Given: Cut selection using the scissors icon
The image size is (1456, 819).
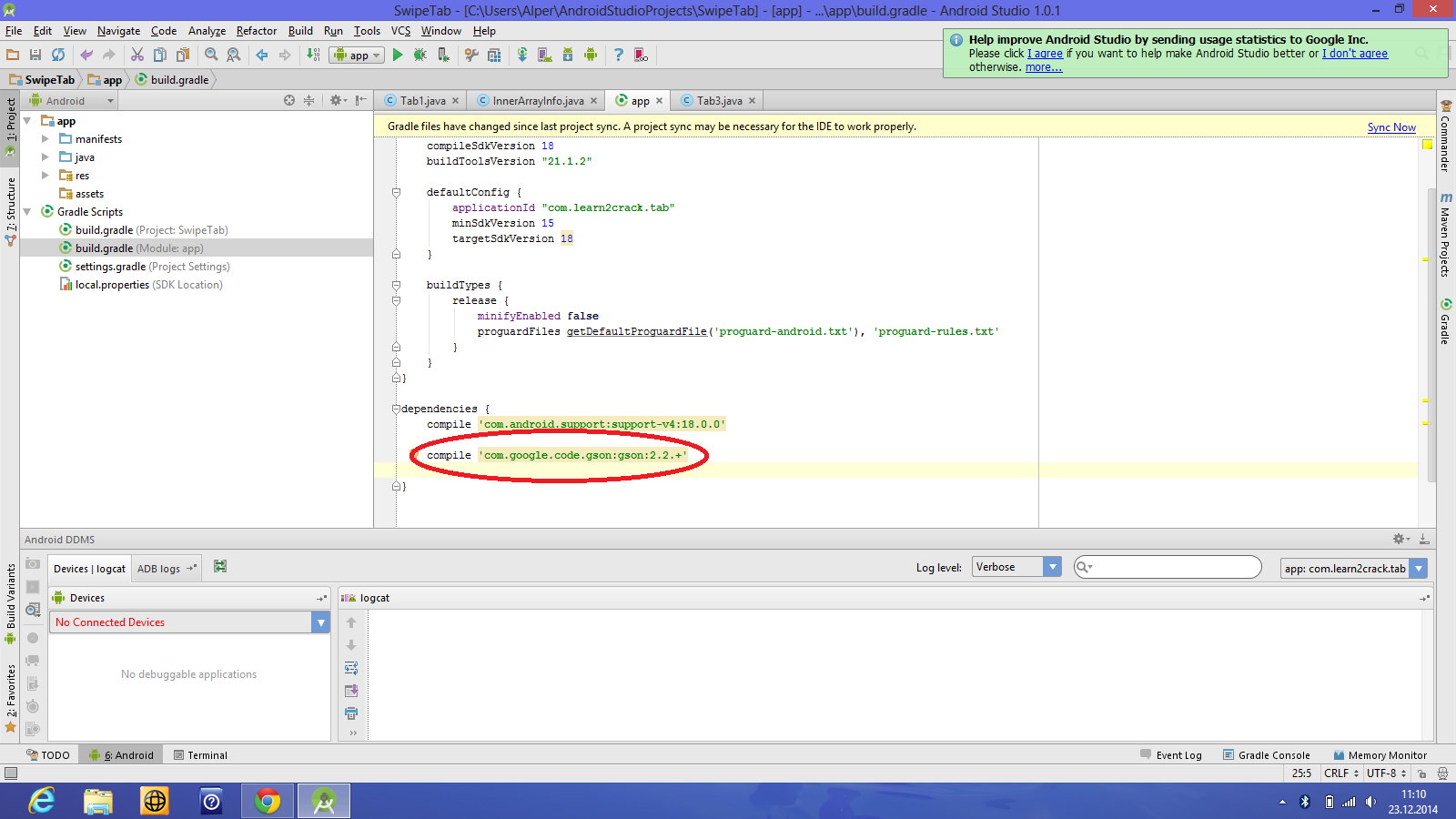Looking at the screenshot, I should point(137,55).
